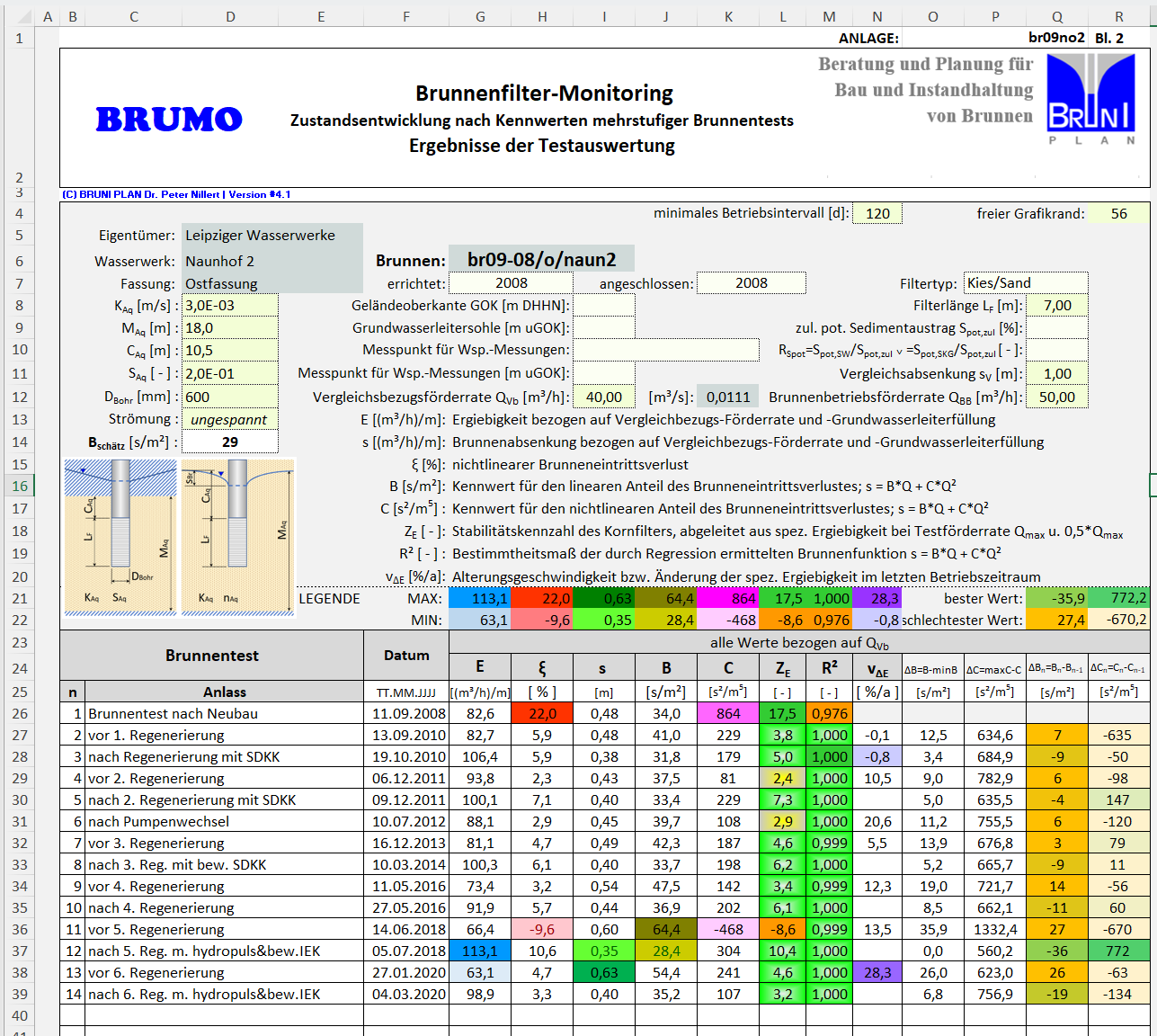Select the well cross-section diagram with DBohr

(x=120, y=537)
